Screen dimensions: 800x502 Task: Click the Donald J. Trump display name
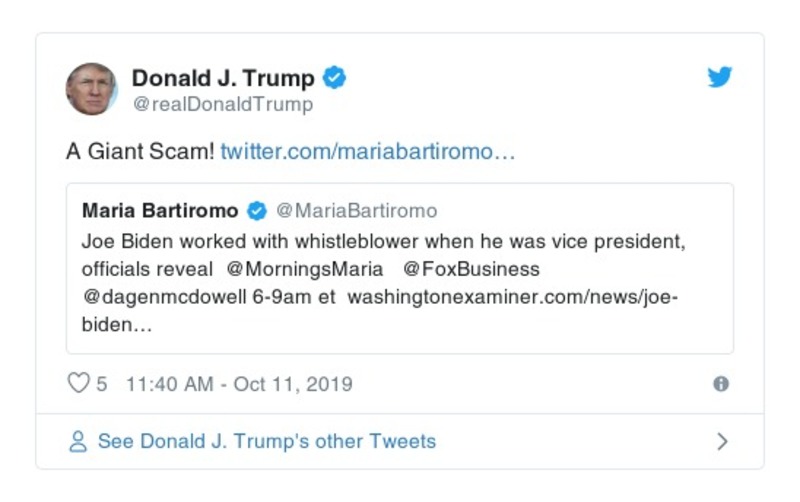pos(223,78)
